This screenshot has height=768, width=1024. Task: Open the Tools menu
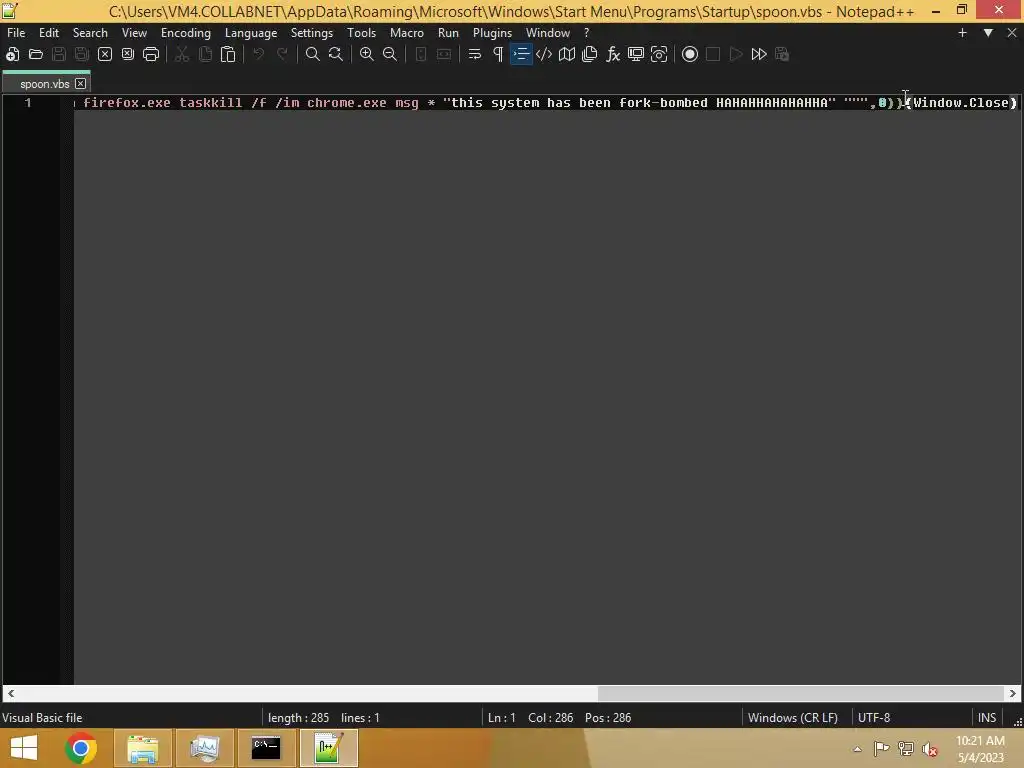tap(361, 33)
